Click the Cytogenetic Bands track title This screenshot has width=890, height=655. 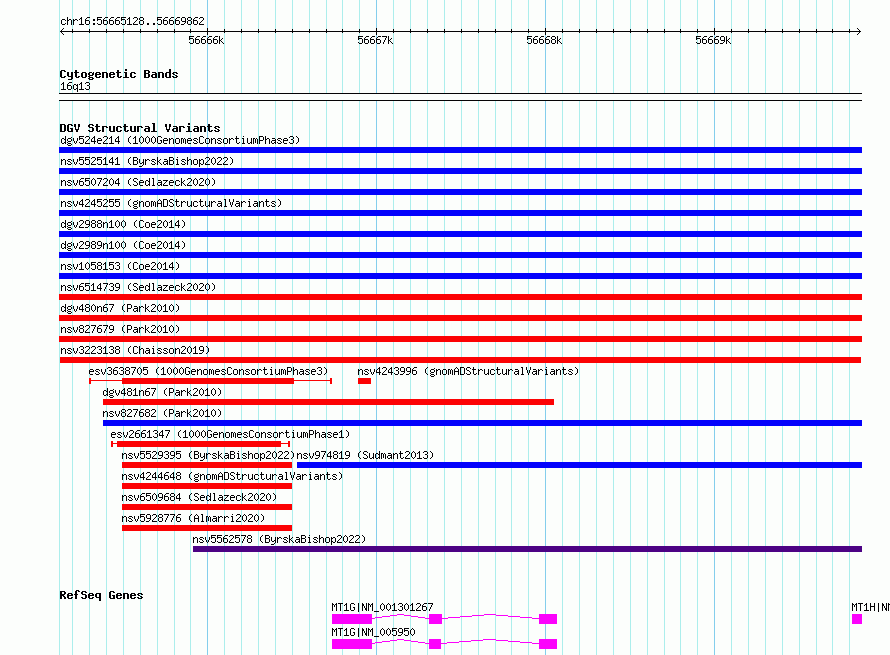(119, 74)
